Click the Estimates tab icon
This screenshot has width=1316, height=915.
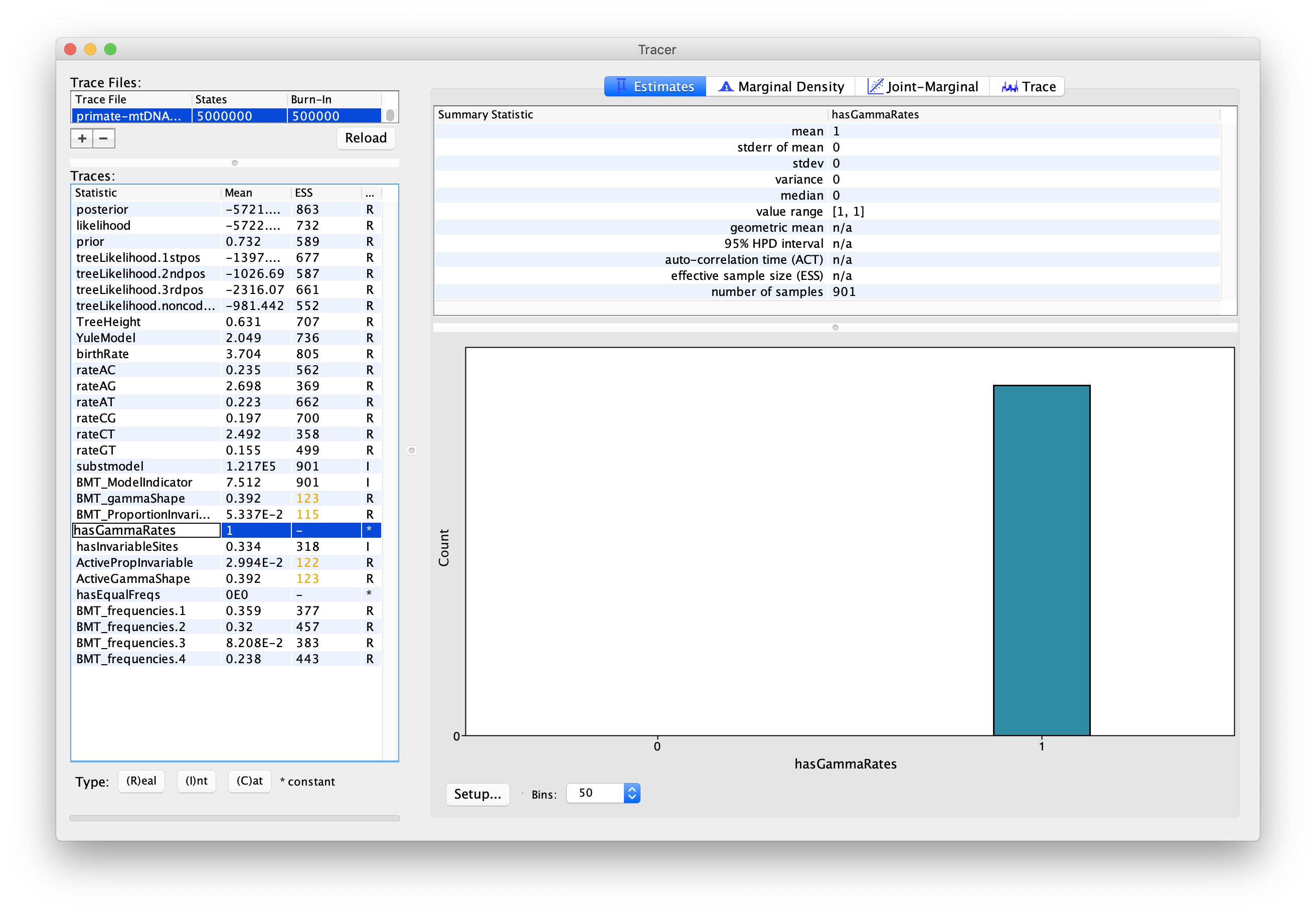(621, 86)
